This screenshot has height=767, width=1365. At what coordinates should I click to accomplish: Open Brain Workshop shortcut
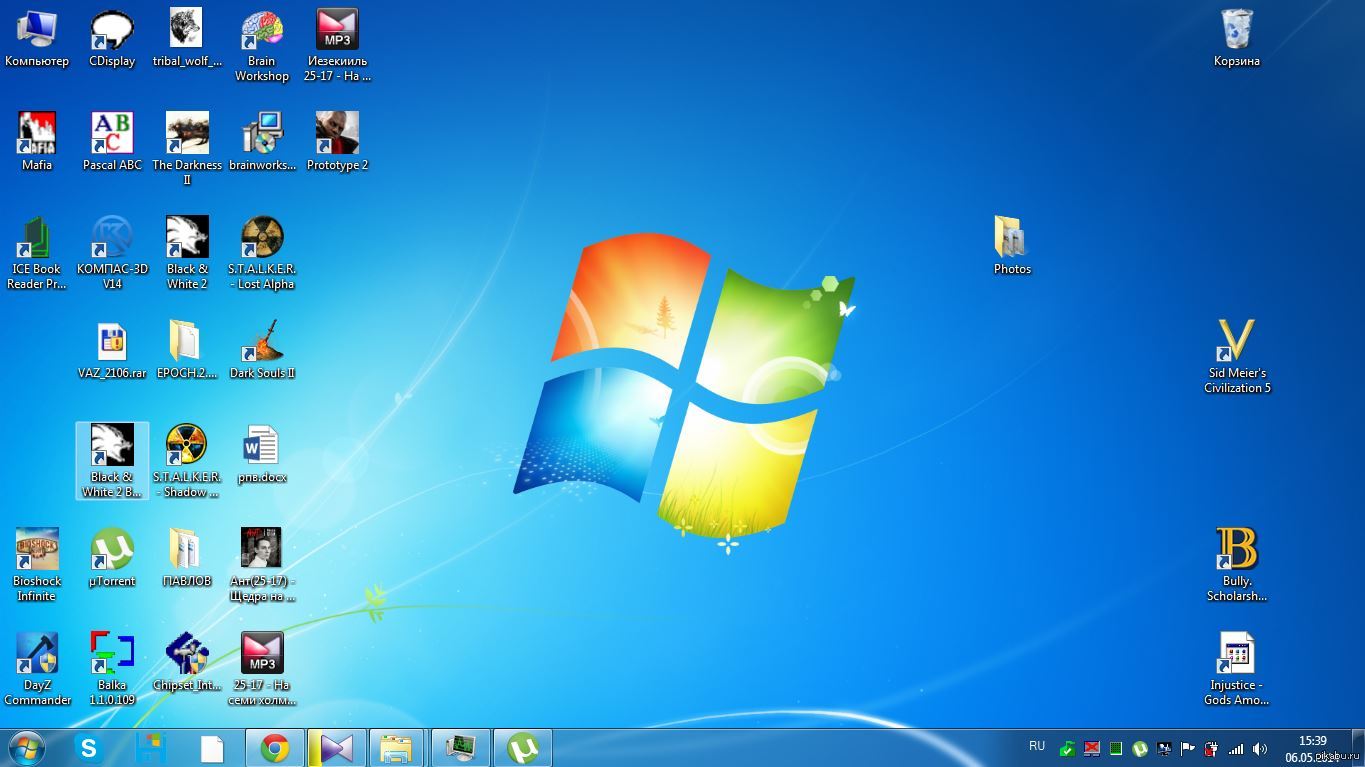pyautogui.click(x=262, y=47)
